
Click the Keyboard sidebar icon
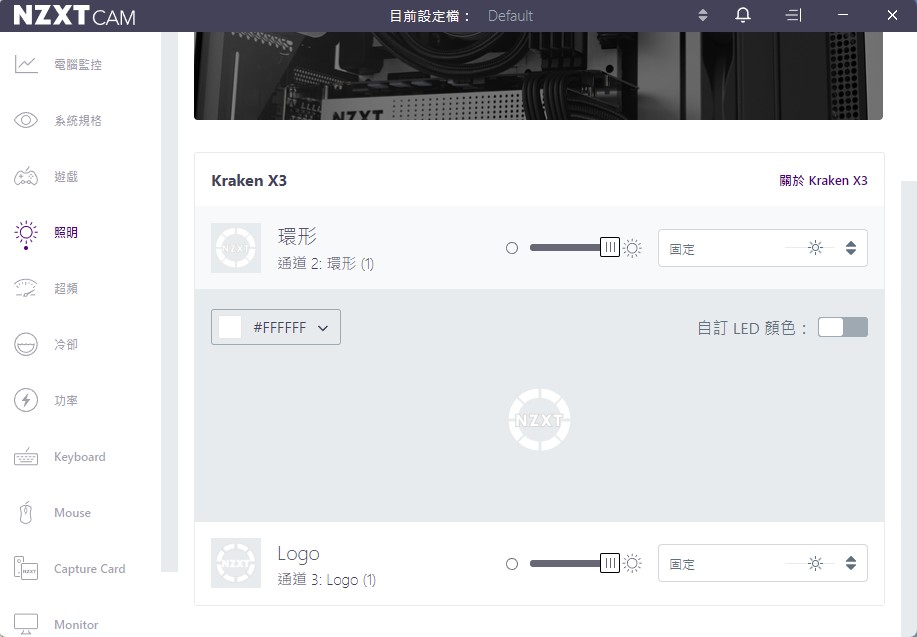click(26, 457)
